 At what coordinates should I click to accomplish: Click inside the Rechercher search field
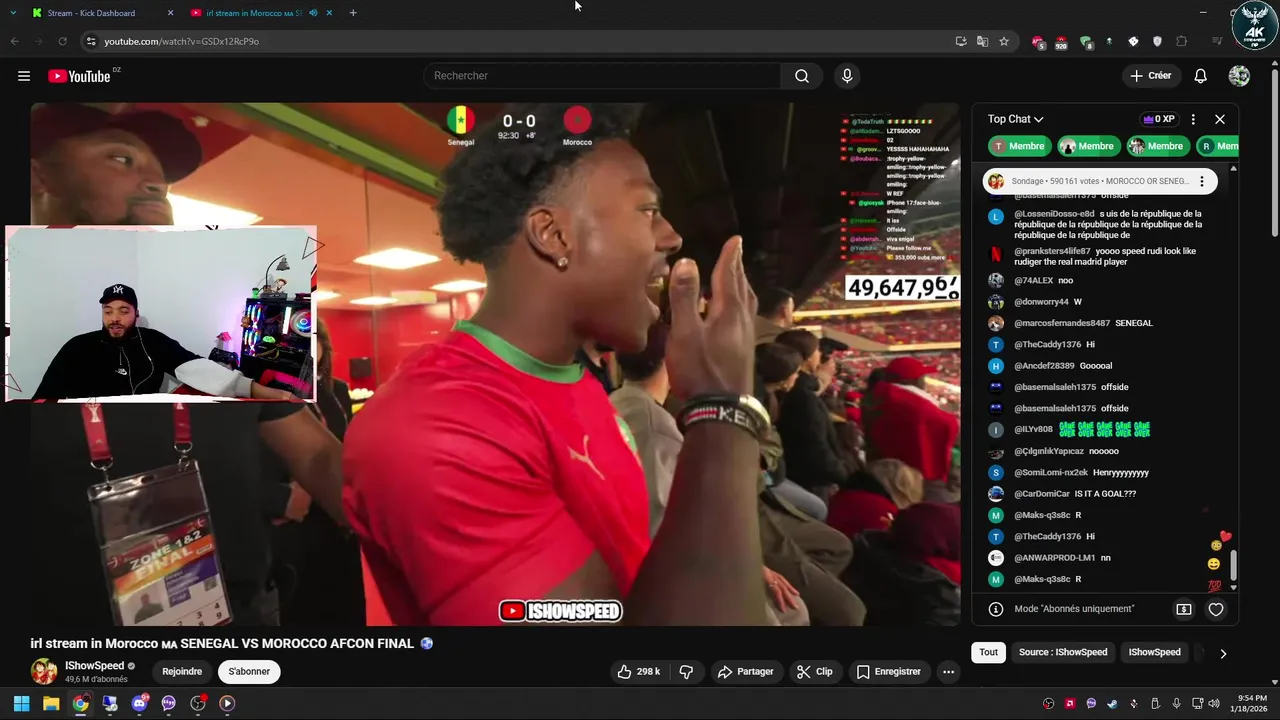(603, 76)
